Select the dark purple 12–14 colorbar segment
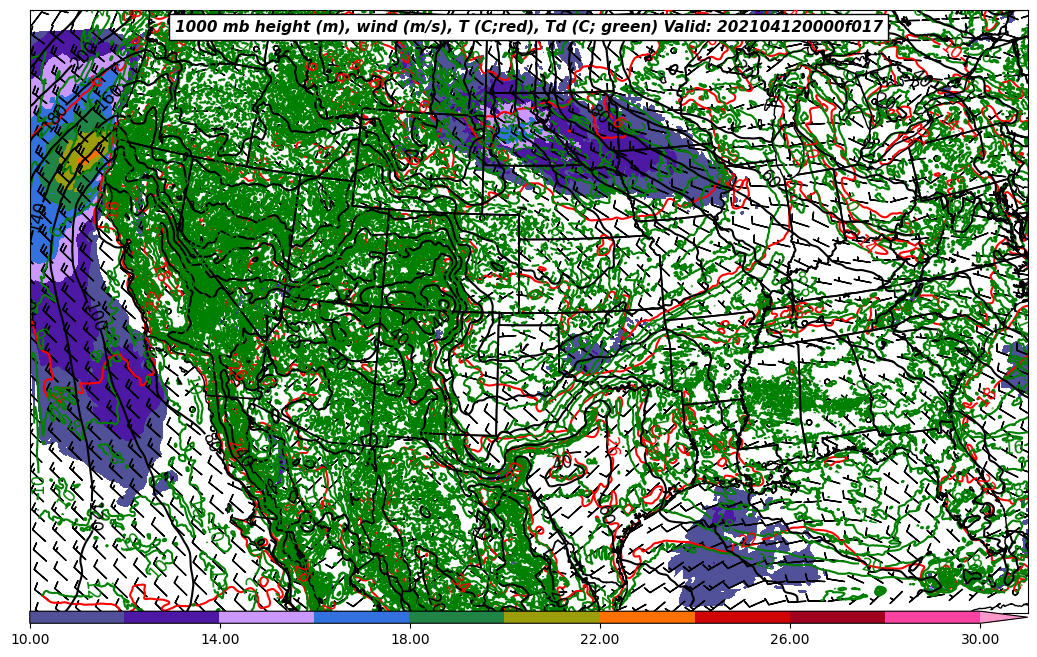 pos(172,617)
